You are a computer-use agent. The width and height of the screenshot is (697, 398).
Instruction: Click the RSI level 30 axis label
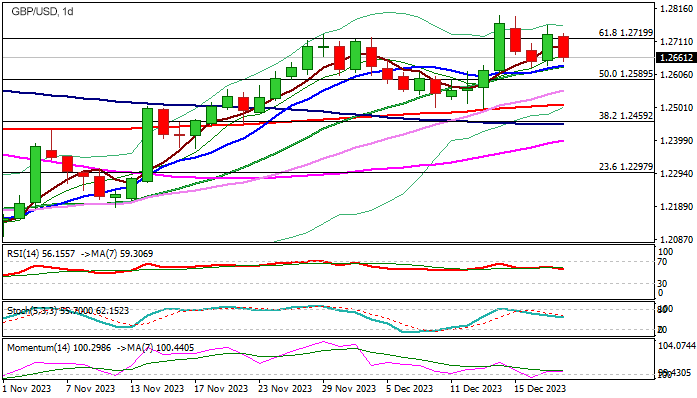tap(662, 283)
